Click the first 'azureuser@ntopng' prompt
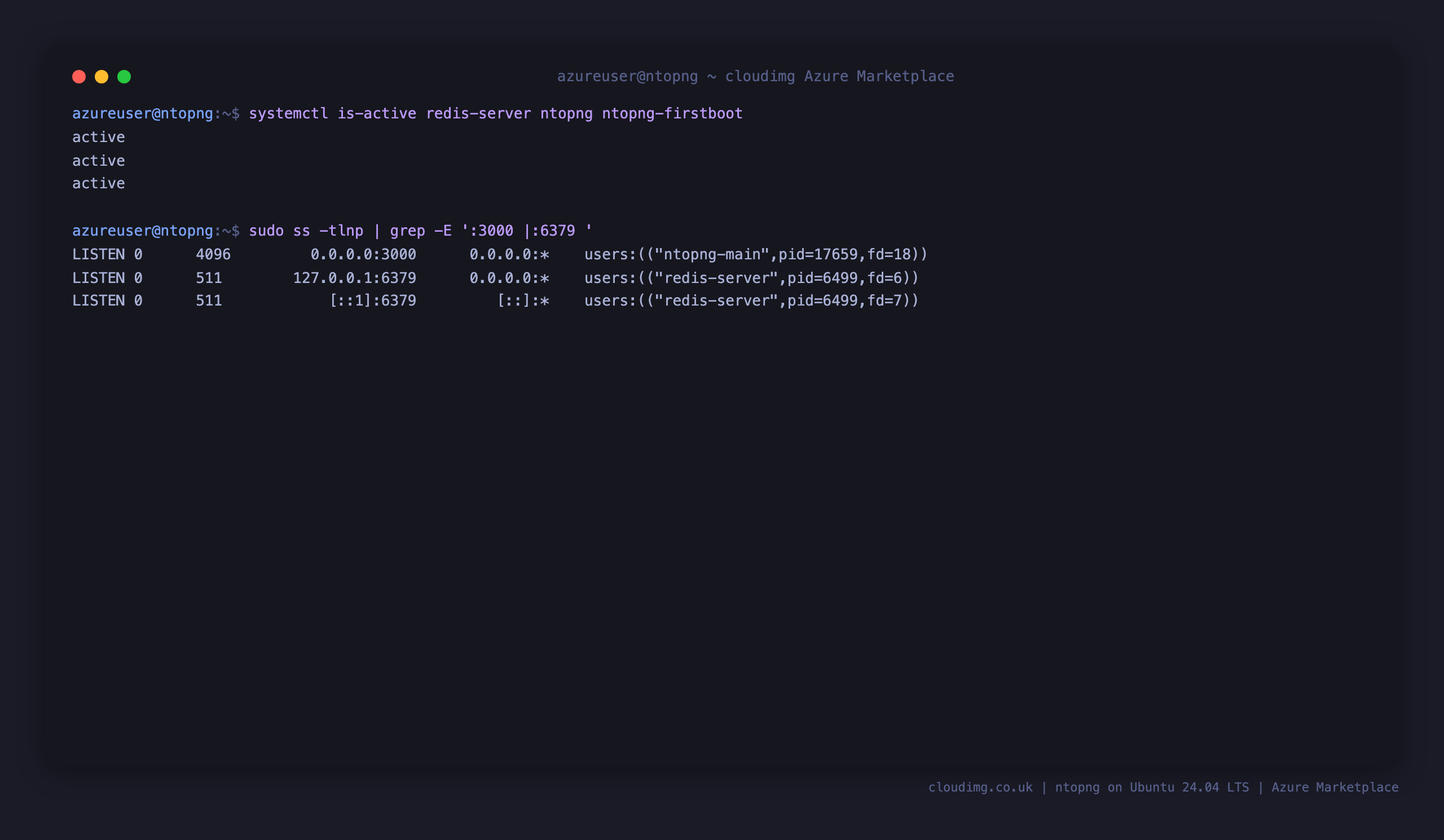 coord(143,113)
